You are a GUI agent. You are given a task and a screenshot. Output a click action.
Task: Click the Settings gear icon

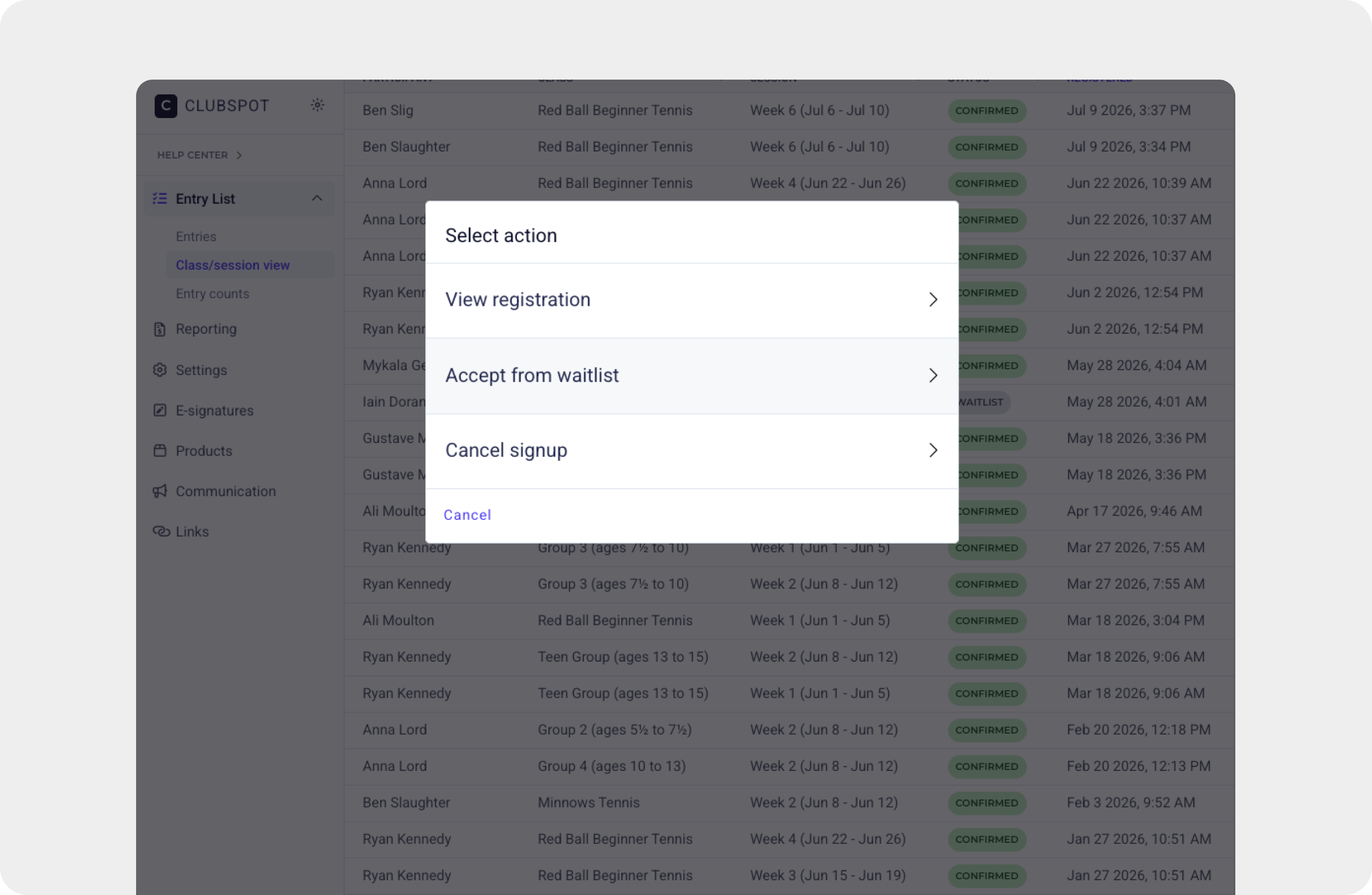tap(160, 370)
